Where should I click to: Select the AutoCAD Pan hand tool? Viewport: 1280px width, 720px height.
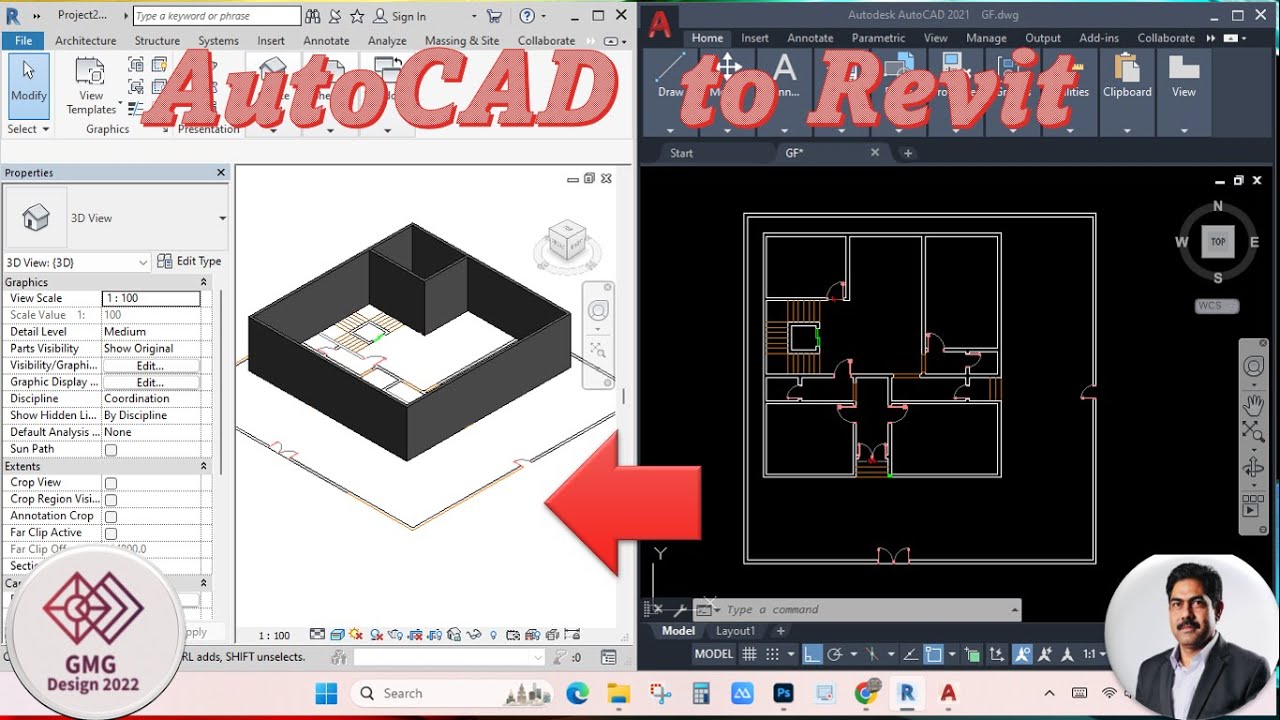pos(1253,405)
